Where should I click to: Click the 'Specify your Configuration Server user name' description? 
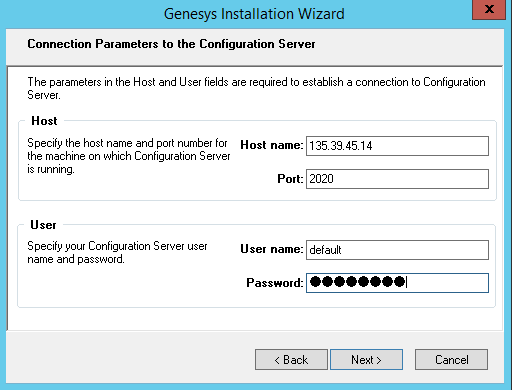117,252
